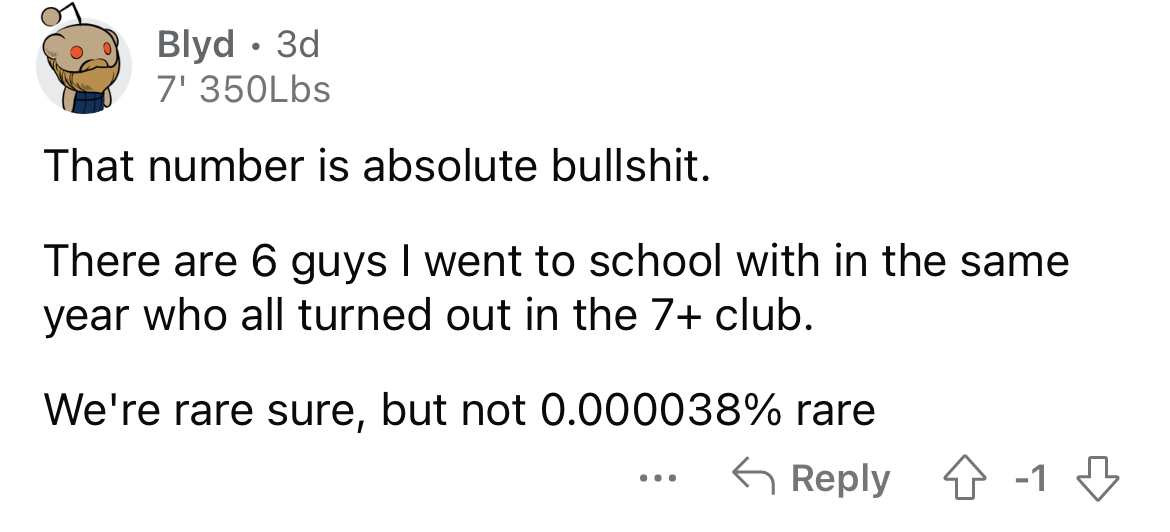Open the three-dot more options menu
Screen dimensions: 1170x532
[x=657, y=478]
